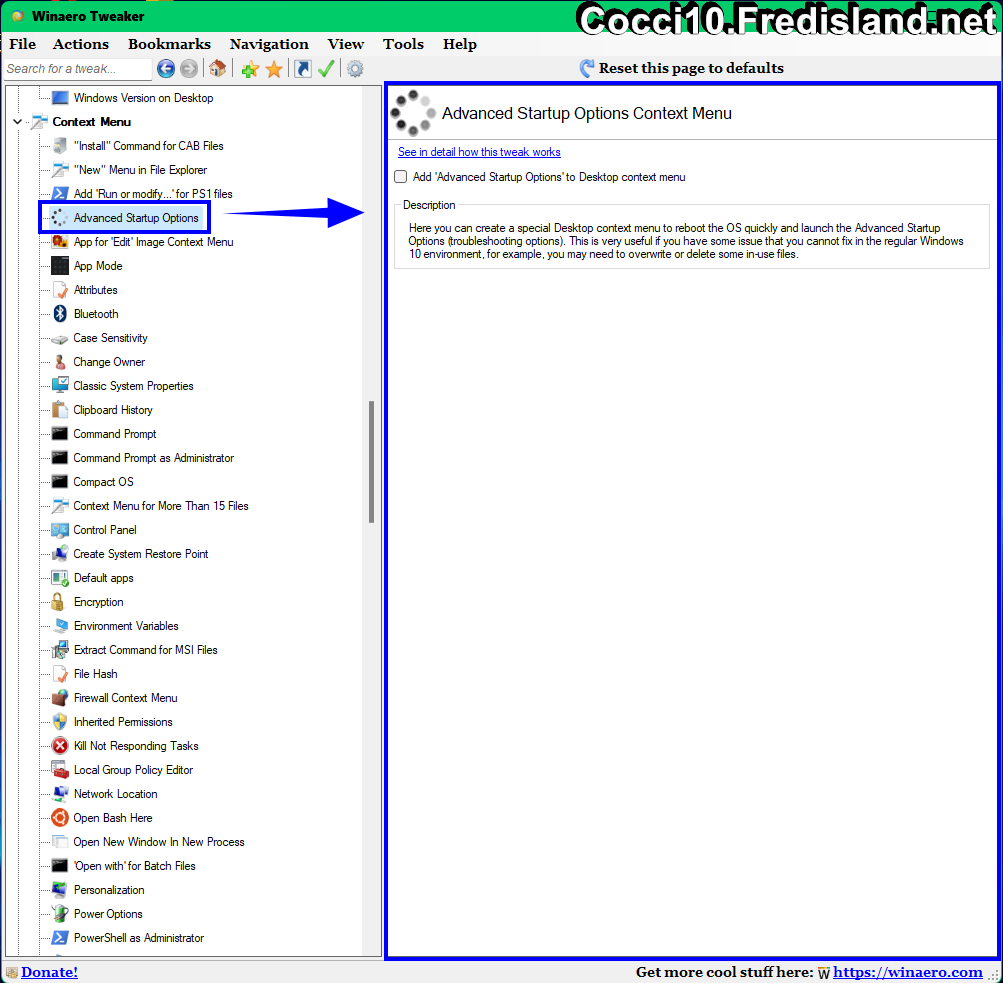Screen dimensions: 1003x983
Task: Open the Help menu
Action: tap(459, 44)
